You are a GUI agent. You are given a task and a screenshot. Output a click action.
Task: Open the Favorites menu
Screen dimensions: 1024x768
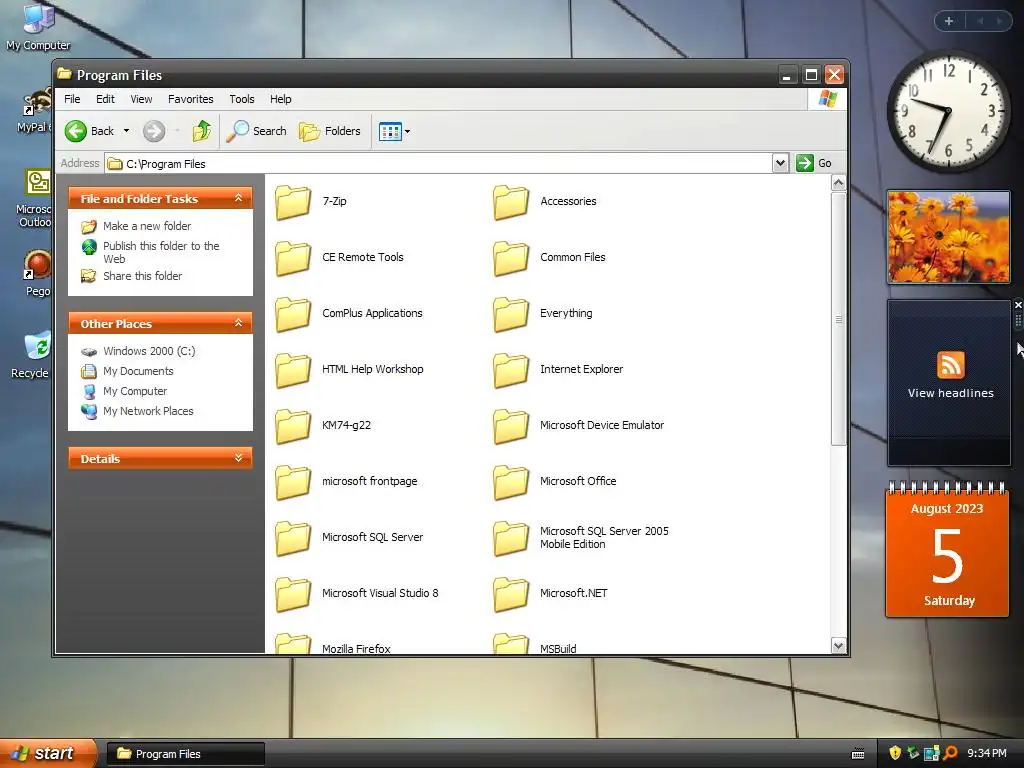[191, 99]
